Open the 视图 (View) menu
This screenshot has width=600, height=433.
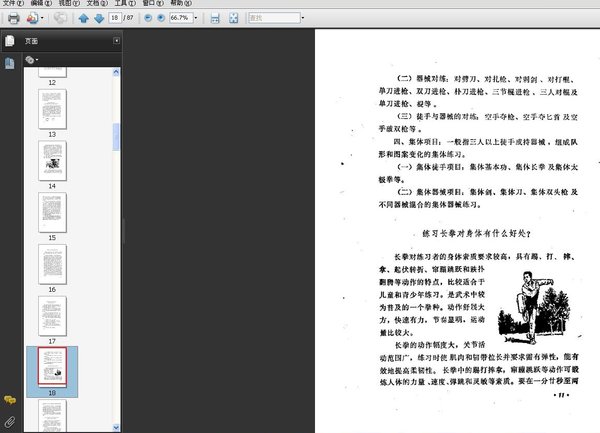69,3
